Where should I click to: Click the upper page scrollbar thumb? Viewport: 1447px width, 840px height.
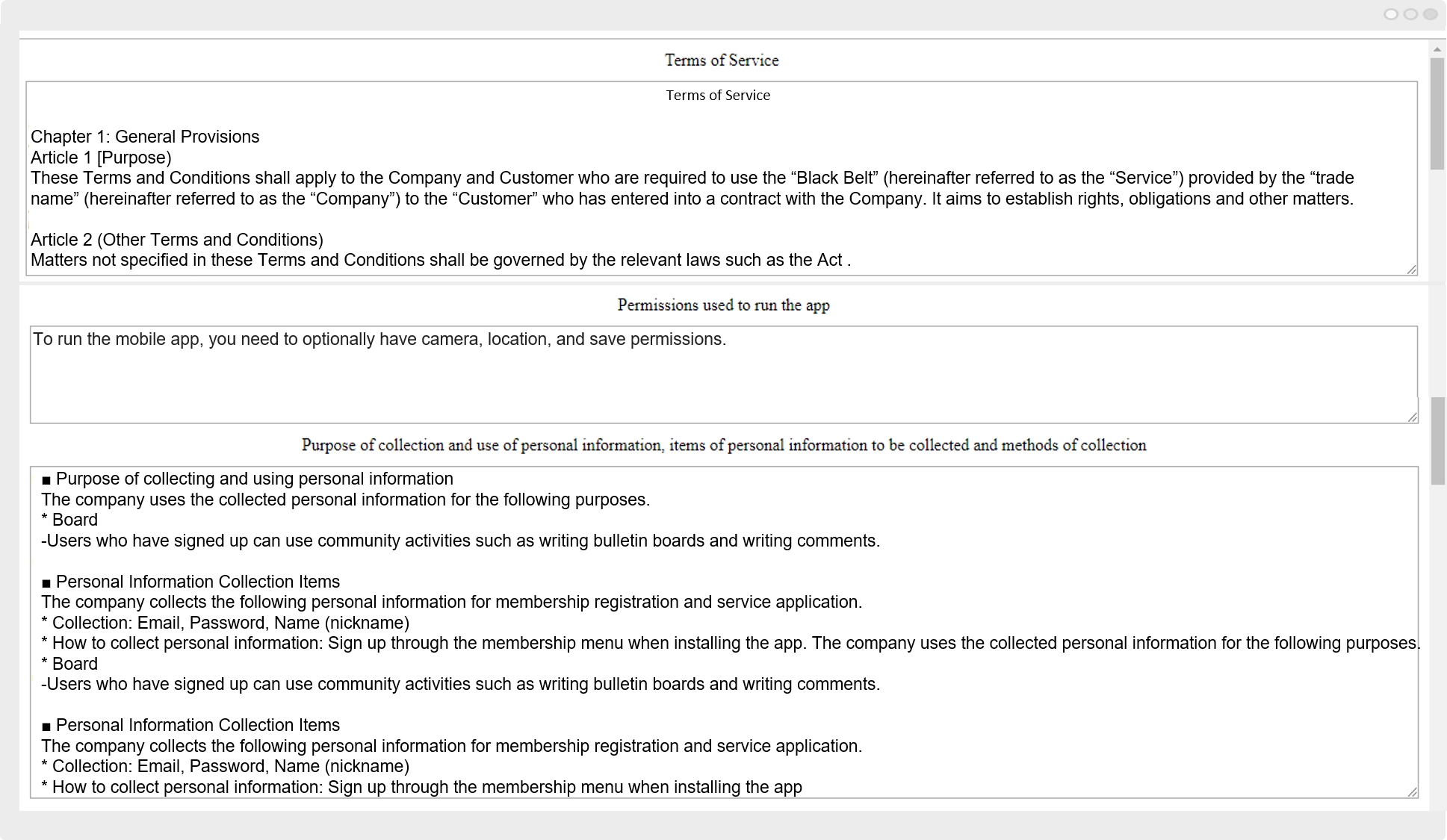[x=1437, y=113]
